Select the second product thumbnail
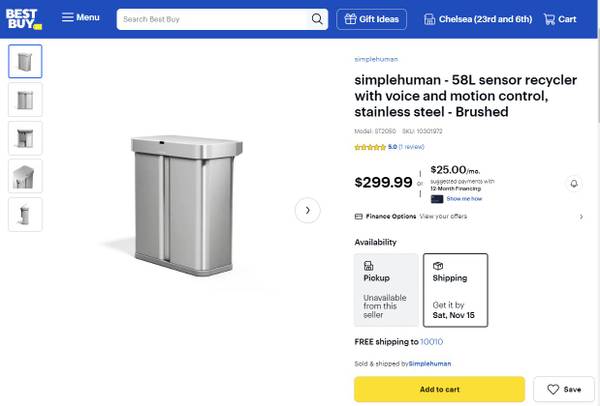 [x=25, y=99]
